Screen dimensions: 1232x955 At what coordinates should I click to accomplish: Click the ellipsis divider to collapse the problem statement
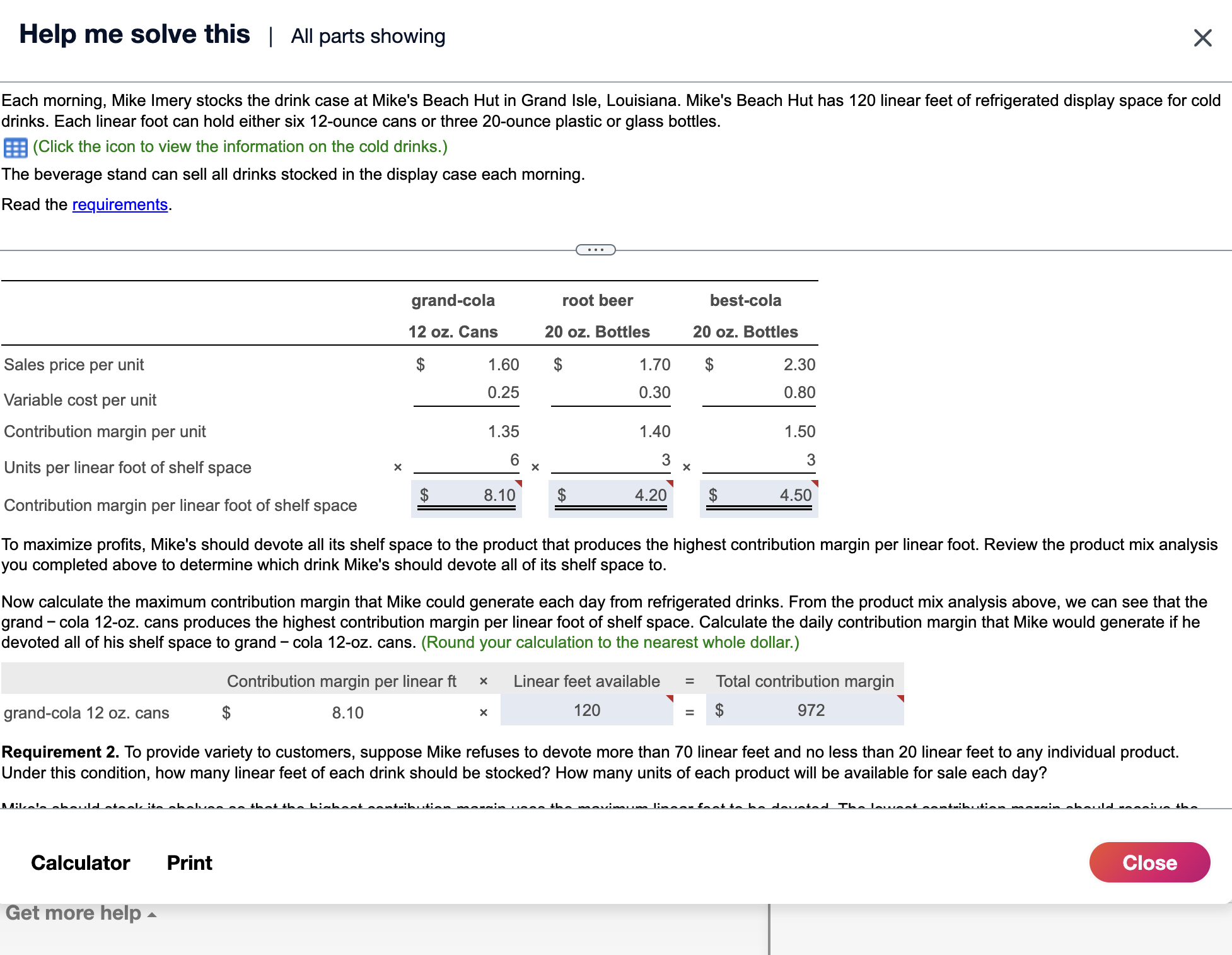point(595,250)
